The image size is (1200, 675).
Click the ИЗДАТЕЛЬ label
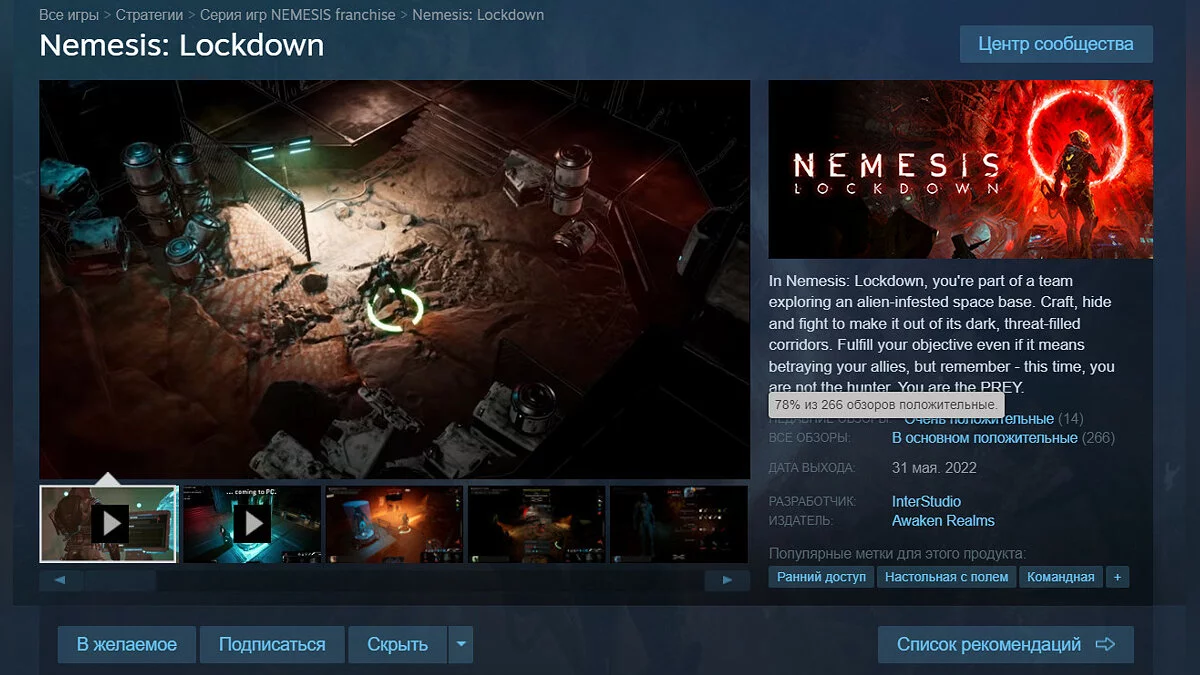[800, 521]
